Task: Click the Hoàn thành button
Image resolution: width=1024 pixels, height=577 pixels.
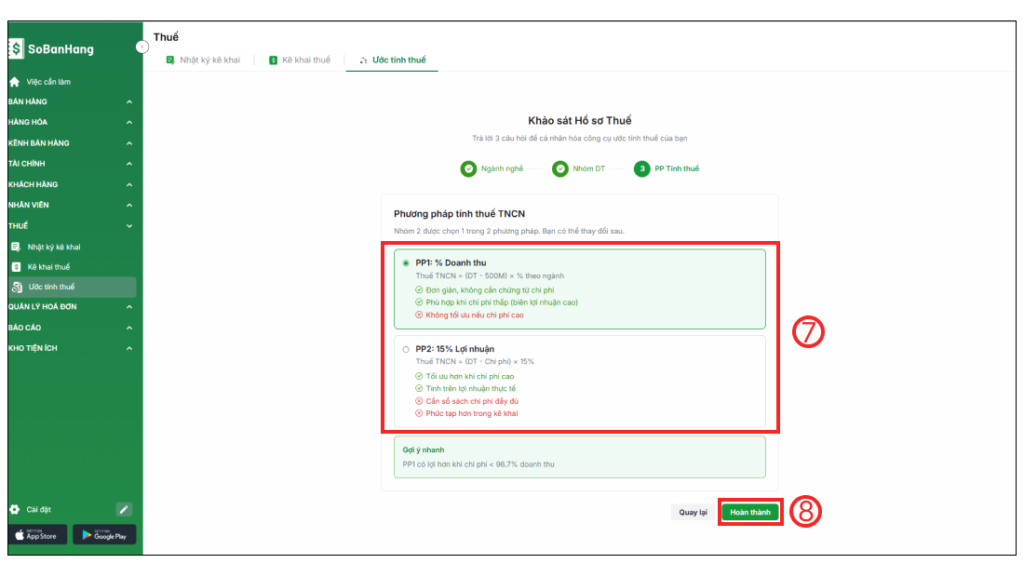Action: tap(749, 512)
